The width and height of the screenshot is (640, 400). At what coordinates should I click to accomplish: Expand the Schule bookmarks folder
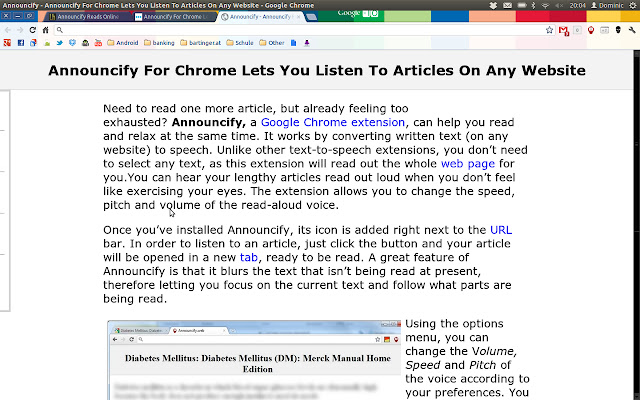(x=240, y=42)
